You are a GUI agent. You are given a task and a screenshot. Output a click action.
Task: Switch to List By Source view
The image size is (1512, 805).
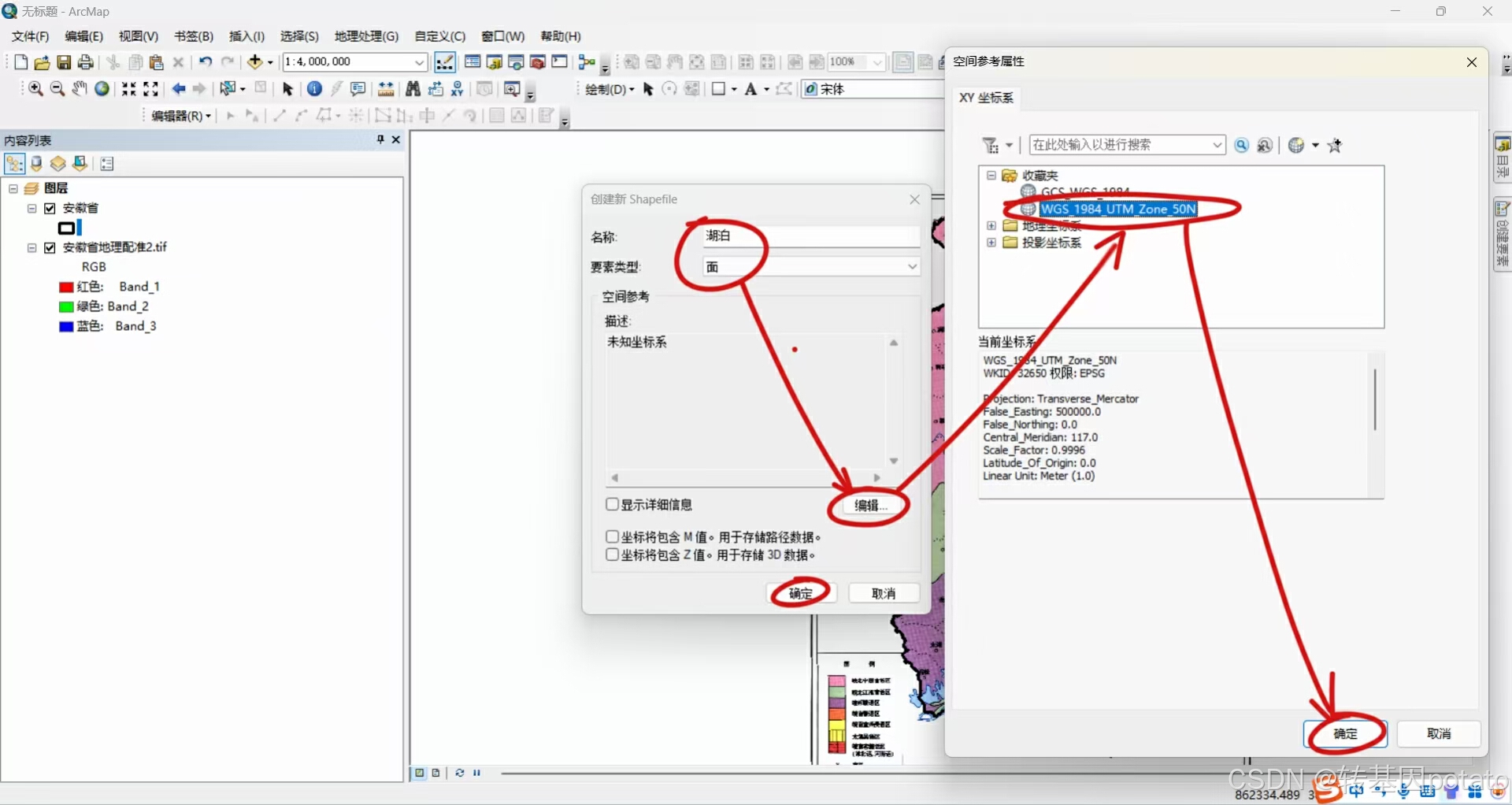(x=36, y=164)
